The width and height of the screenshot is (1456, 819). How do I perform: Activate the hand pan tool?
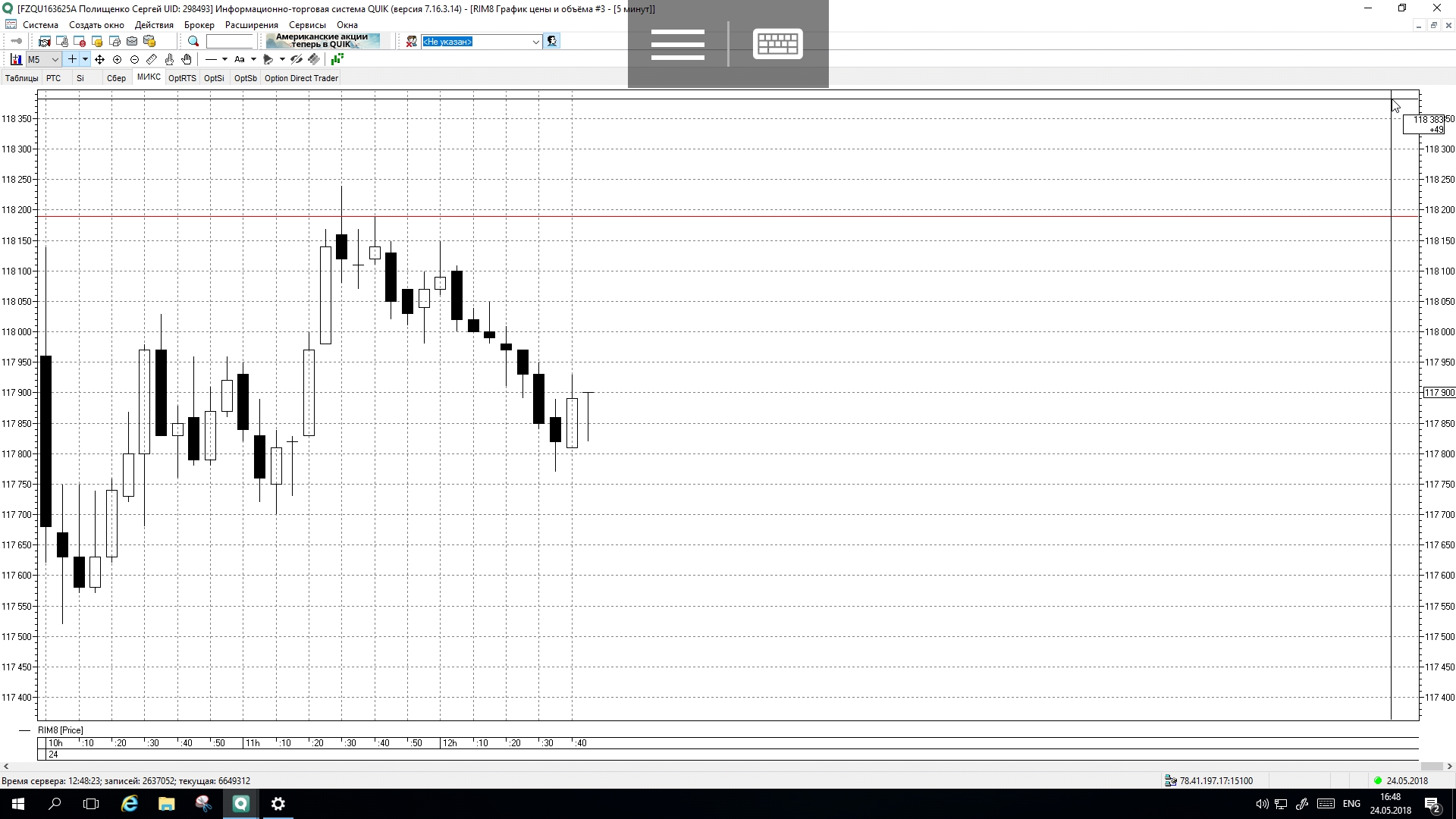pos(187,59)
